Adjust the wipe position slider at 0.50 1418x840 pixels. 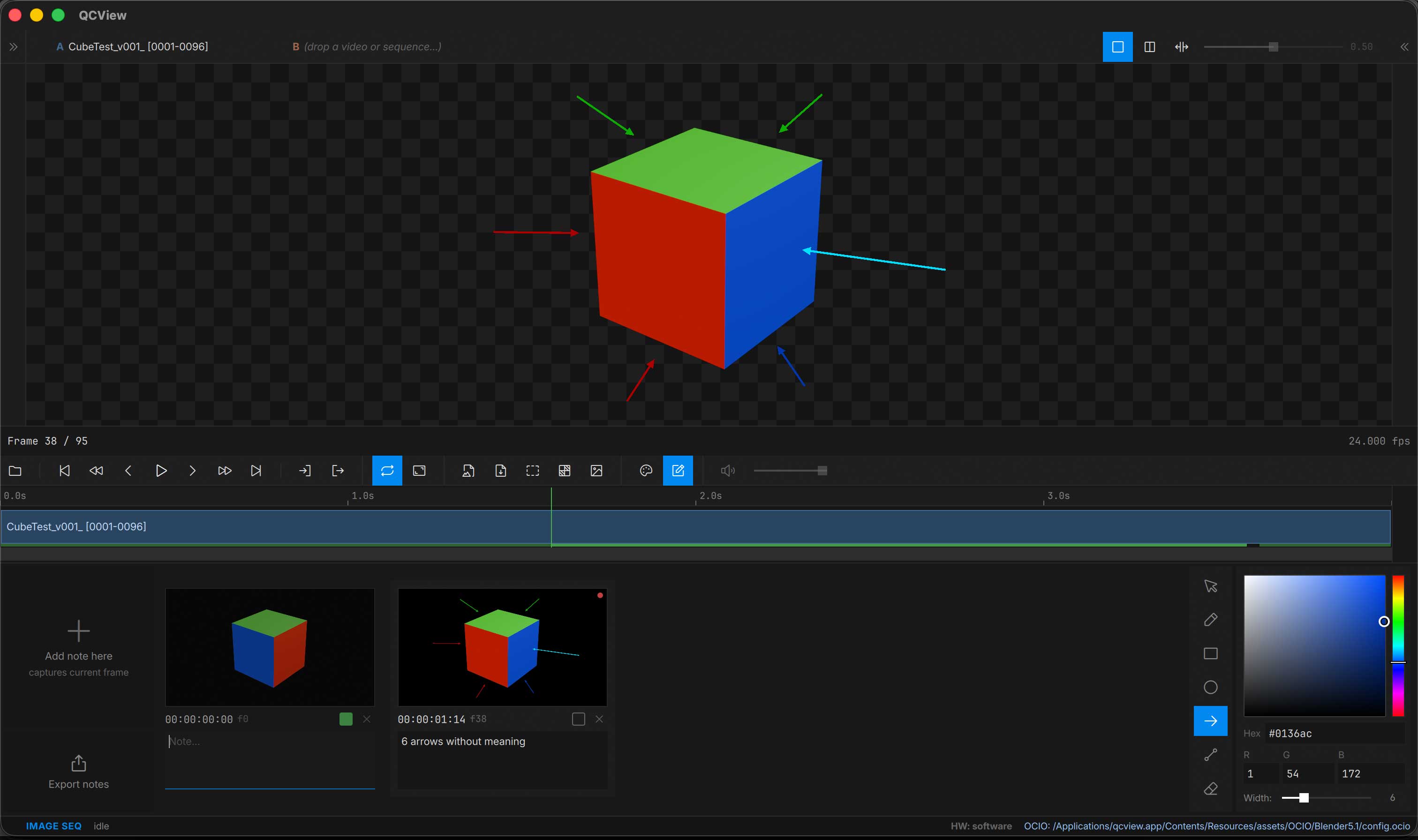(x=1273, y=47)
